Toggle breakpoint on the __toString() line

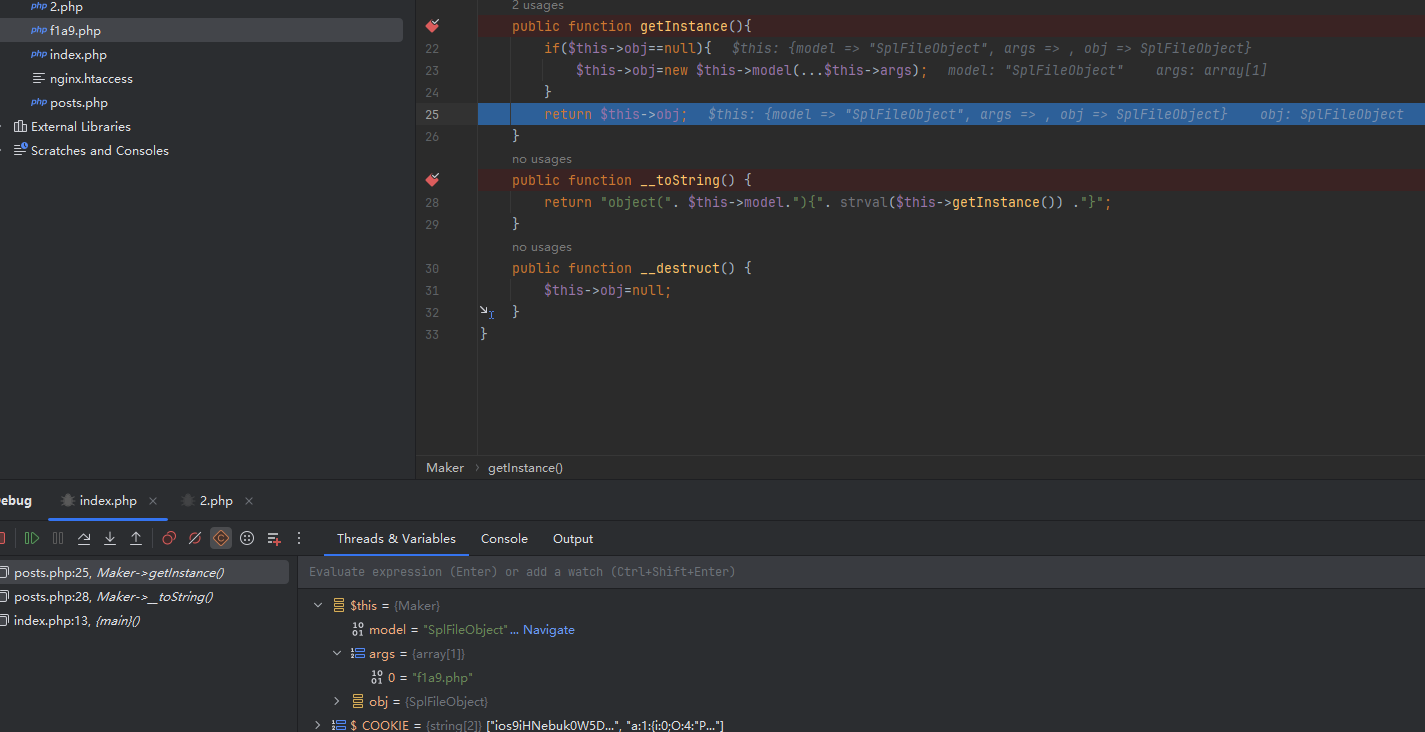click(x=432, y=180)
